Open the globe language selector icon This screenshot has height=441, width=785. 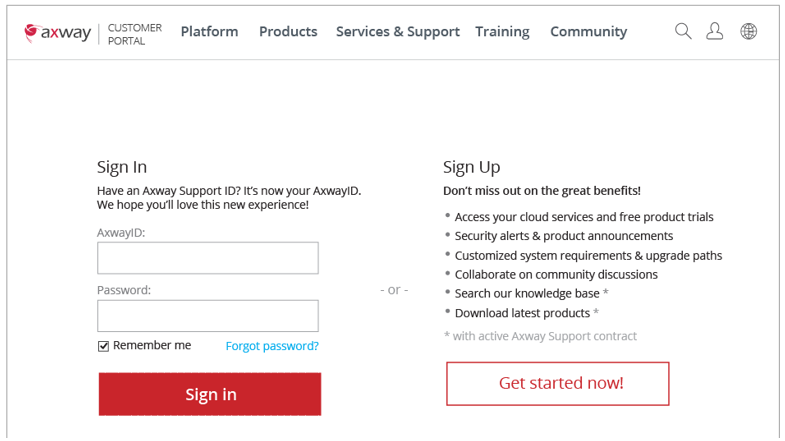click(x=748, y=31)
